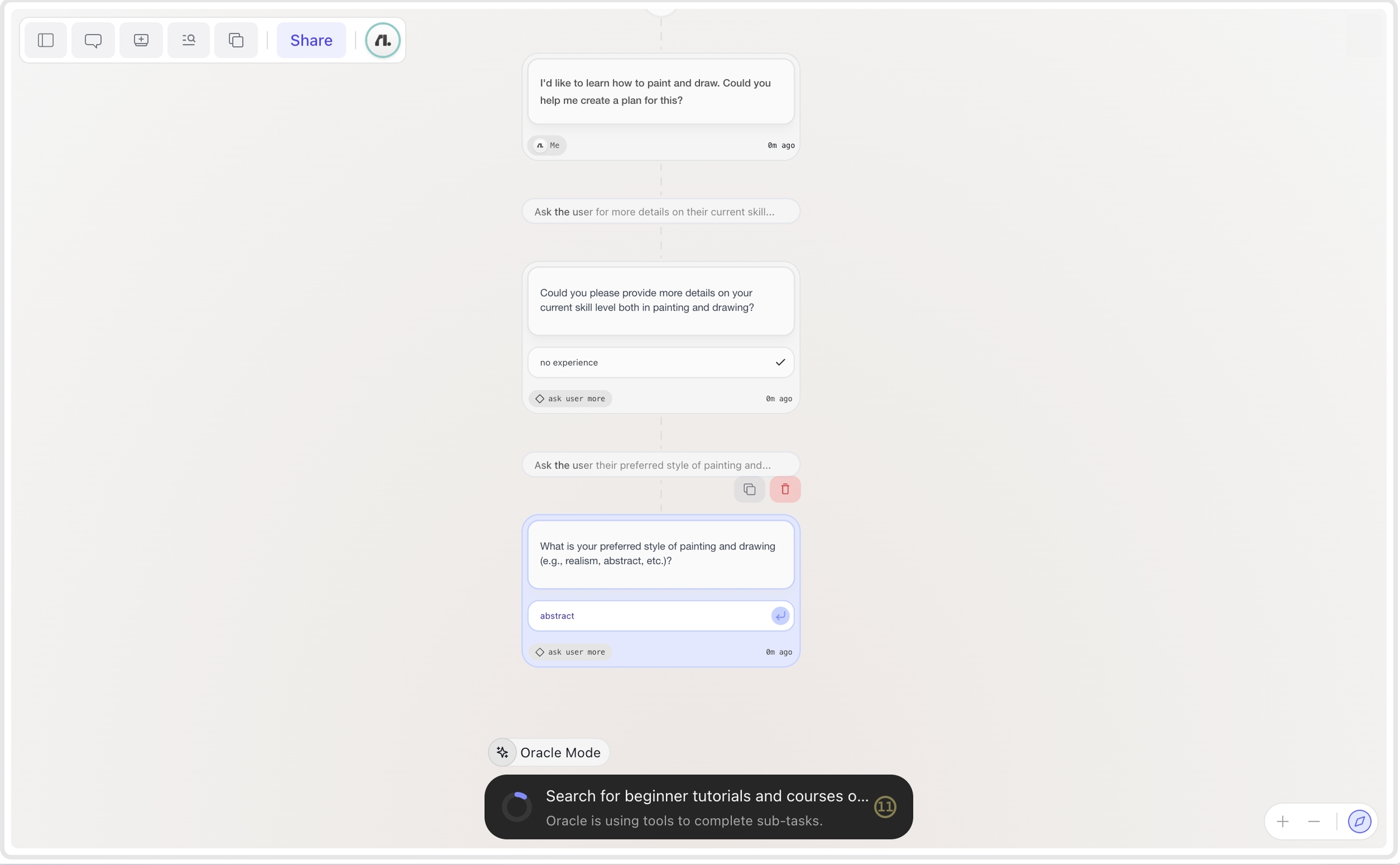Viewport: 1400px width, 865px height.
Task: Click the top toolbar copy icon
Action: [x=236, y=40]
